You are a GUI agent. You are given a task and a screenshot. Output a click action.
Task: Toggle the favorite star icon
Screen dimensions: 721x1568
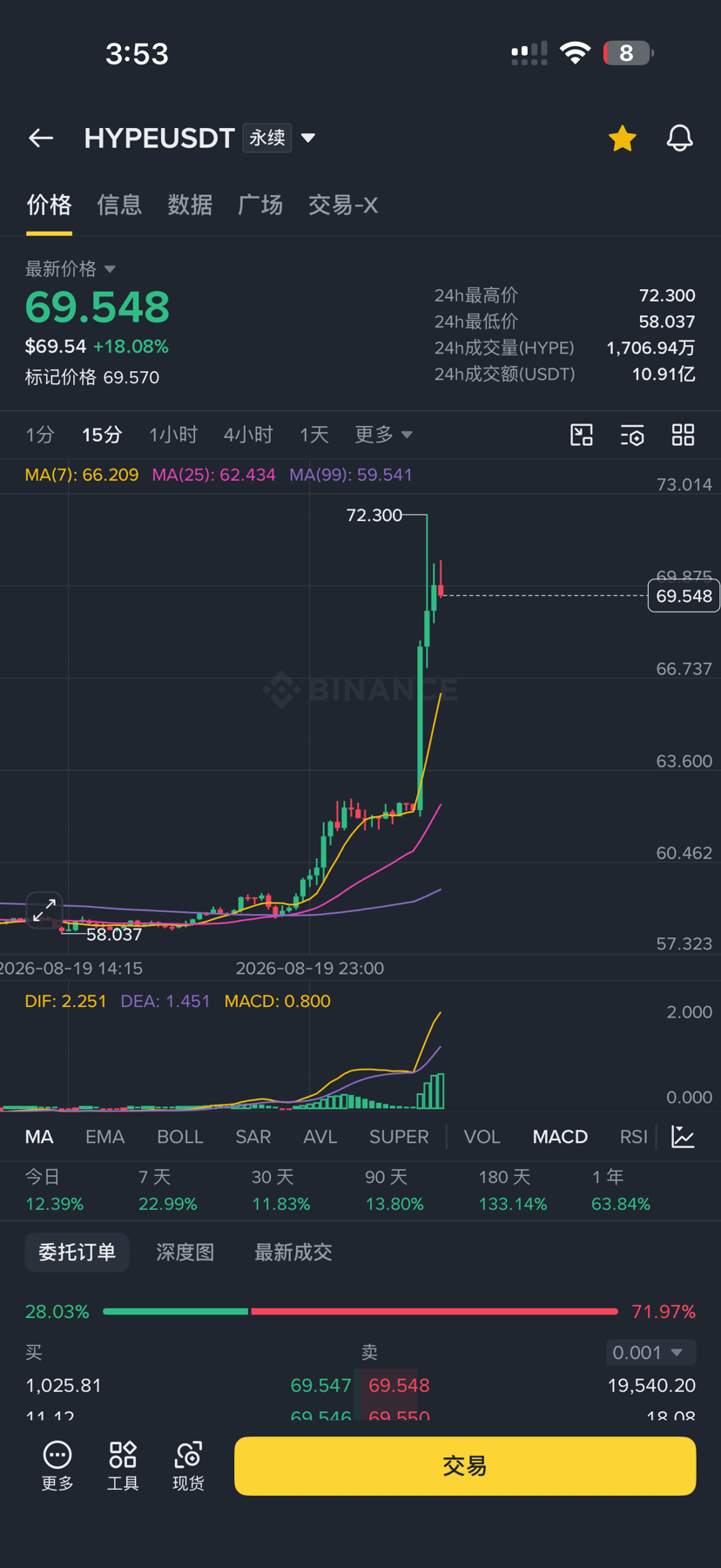(622, 138)
